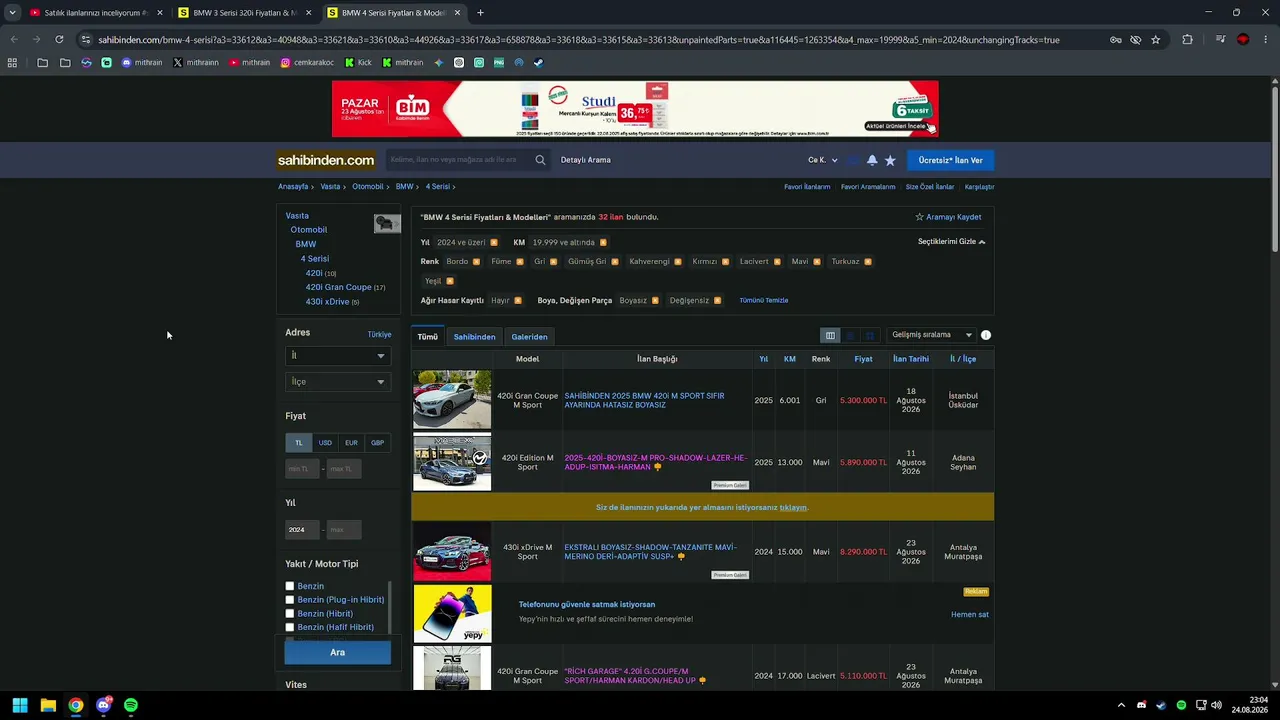Check the Benzin (Plug-in Hibrit) checkbox

(290, 600)
